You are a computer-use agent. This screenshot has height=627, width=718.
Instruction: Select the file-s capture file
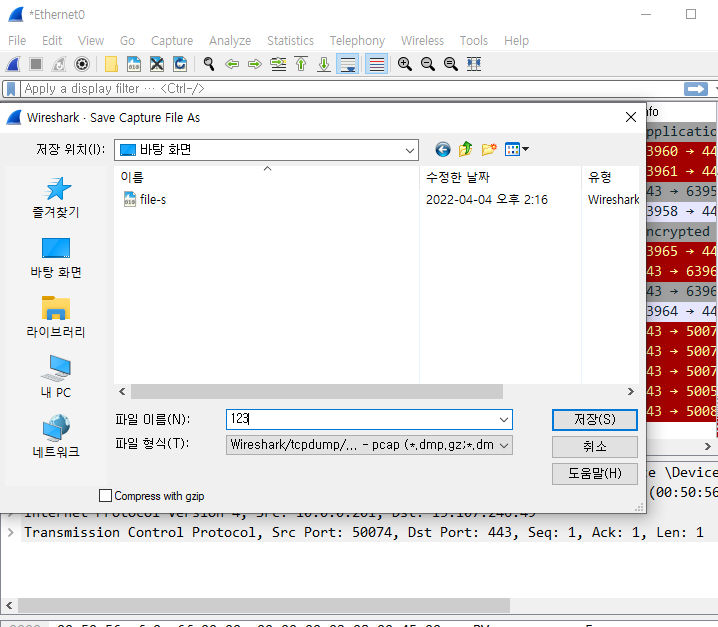pos(145,200)
